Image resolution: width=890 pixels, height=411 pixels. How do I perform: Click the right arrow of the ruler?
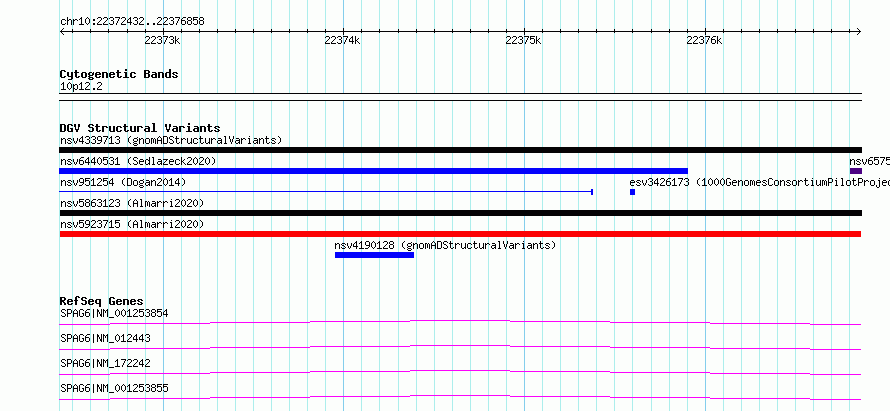pos(859,32)
